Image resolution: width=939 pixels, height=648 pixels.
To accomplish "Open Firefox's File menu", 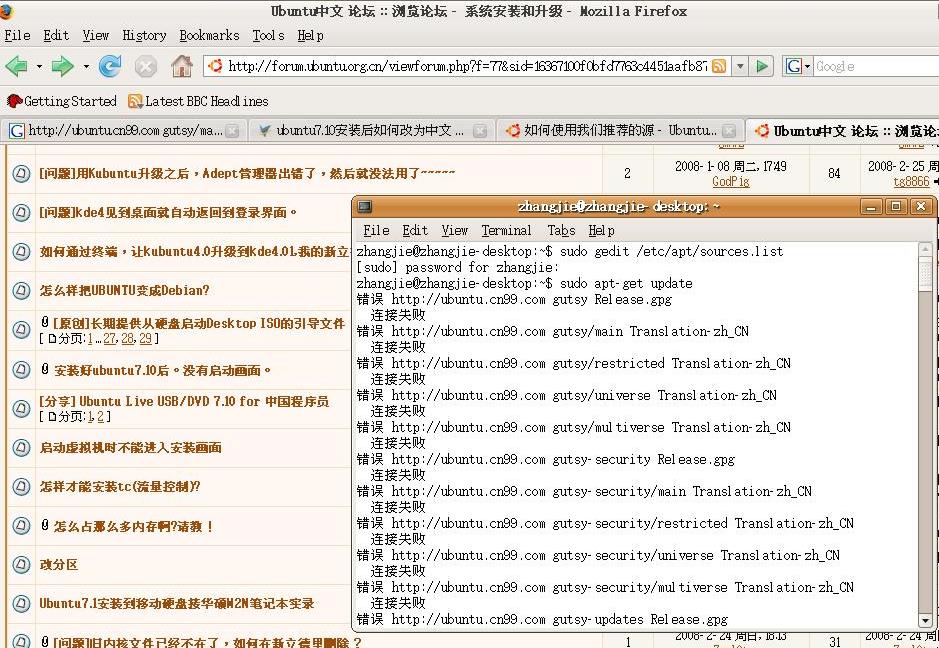I will pyautogui.click(x=17, y=36).
